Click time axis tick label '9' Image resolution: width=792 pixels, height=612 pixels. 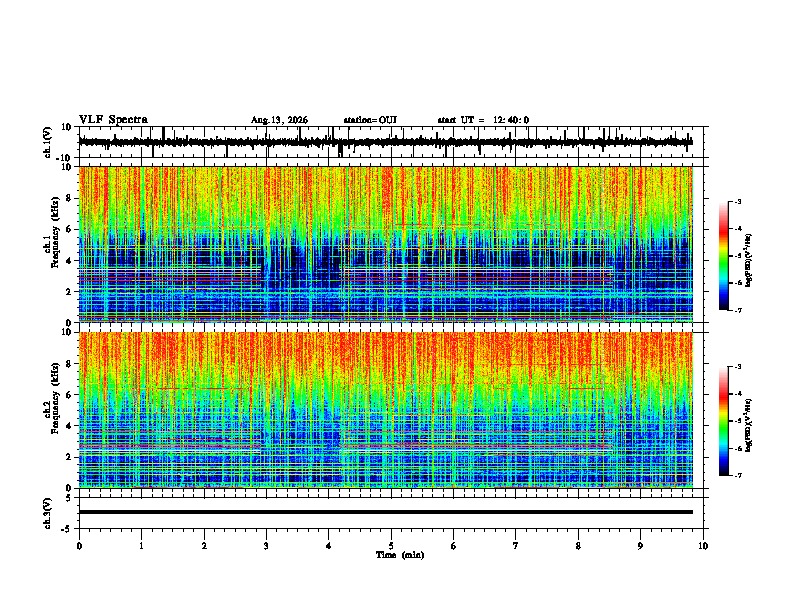640,546
